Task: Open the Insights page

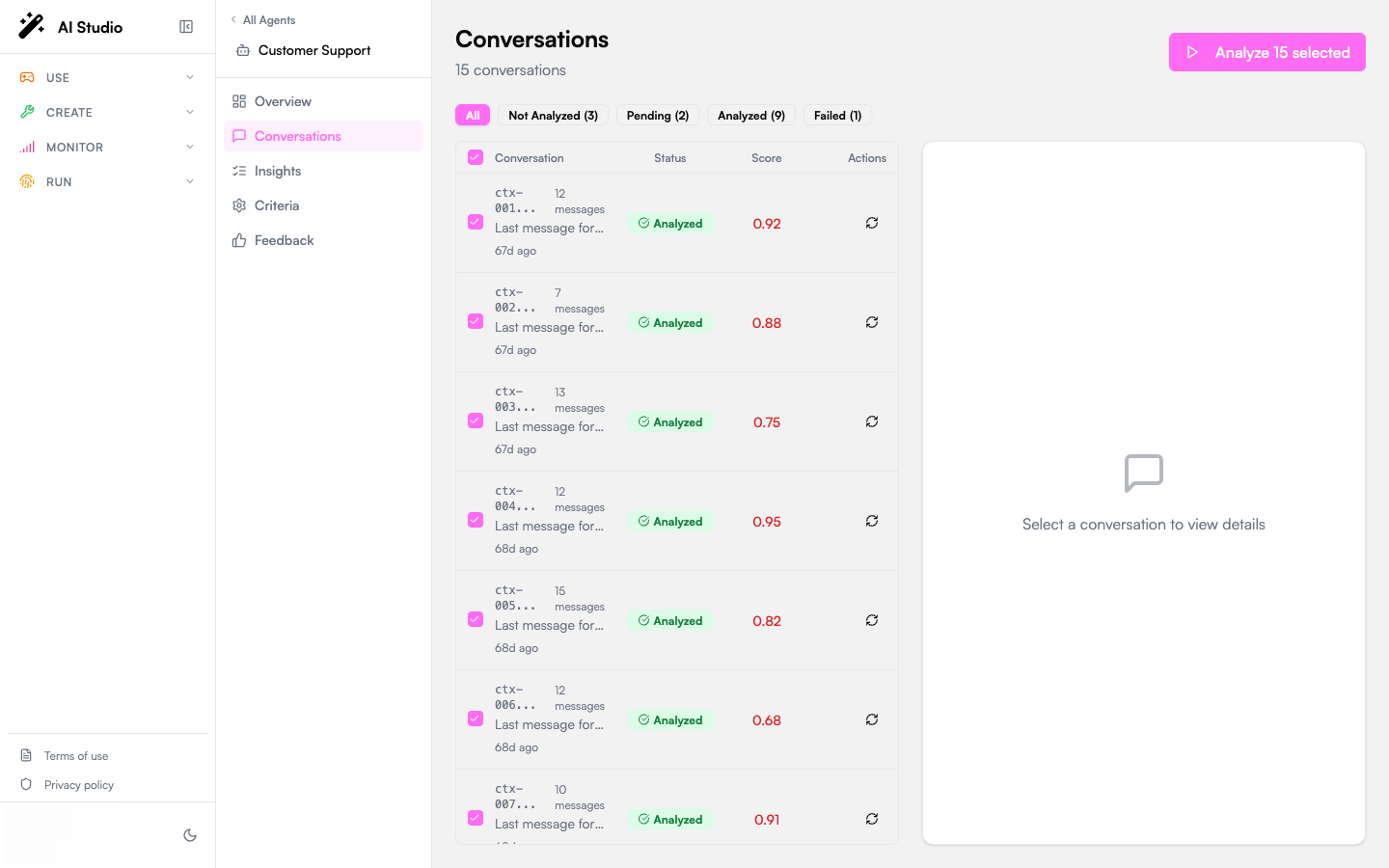Action: (323, 171)
